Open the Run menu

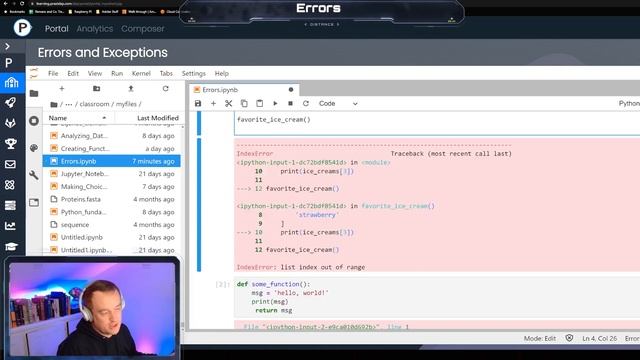[x=117, y=73]
